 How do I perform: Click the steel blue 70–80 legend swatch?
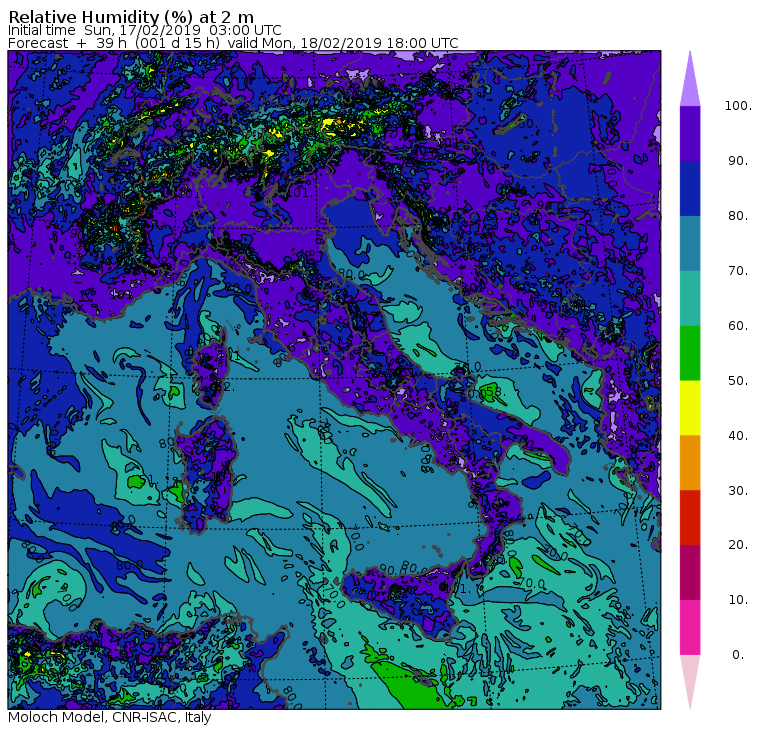coord(690,243)
